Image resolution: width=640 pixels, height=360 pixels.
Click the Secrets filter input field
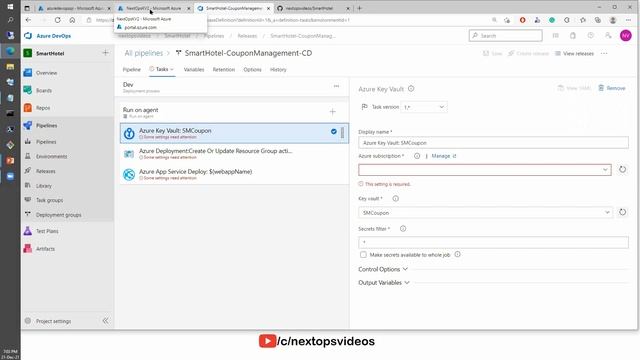coord(493,242)
